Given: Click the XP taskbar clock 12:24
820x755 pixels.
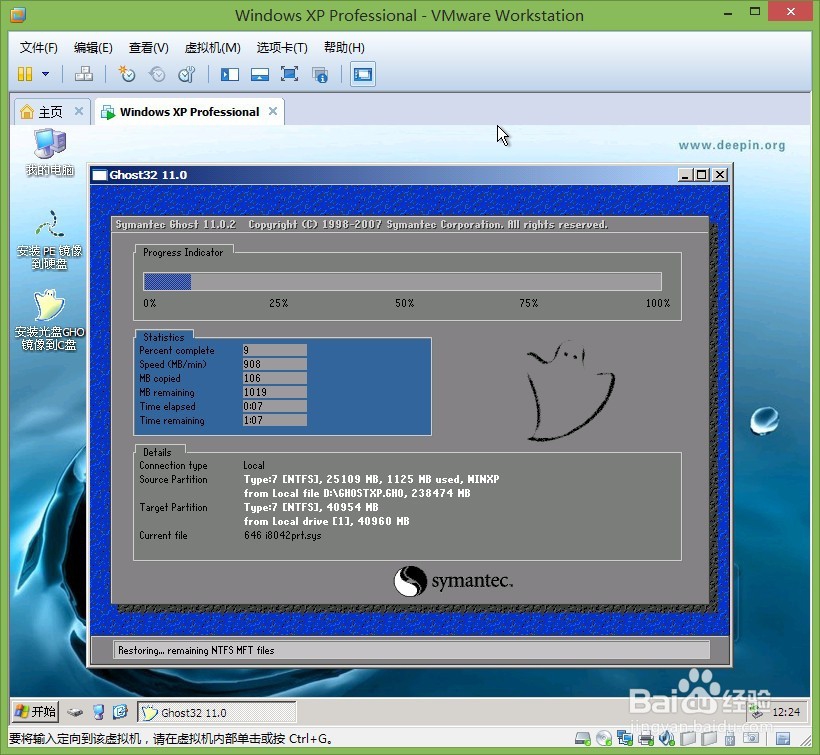Looking at the screenshot, I should [786, 712].
